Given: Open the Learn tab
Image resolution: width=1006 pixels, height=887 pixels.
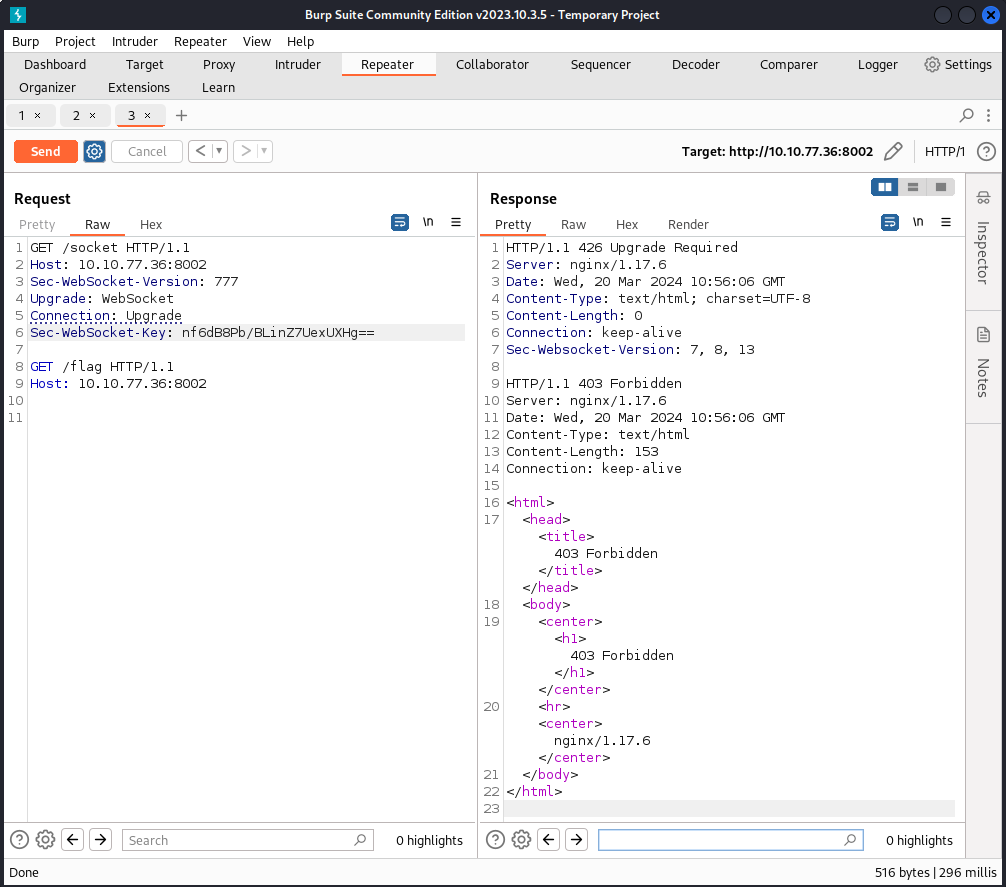Looking at the screenshot, I should pos(218,88).
